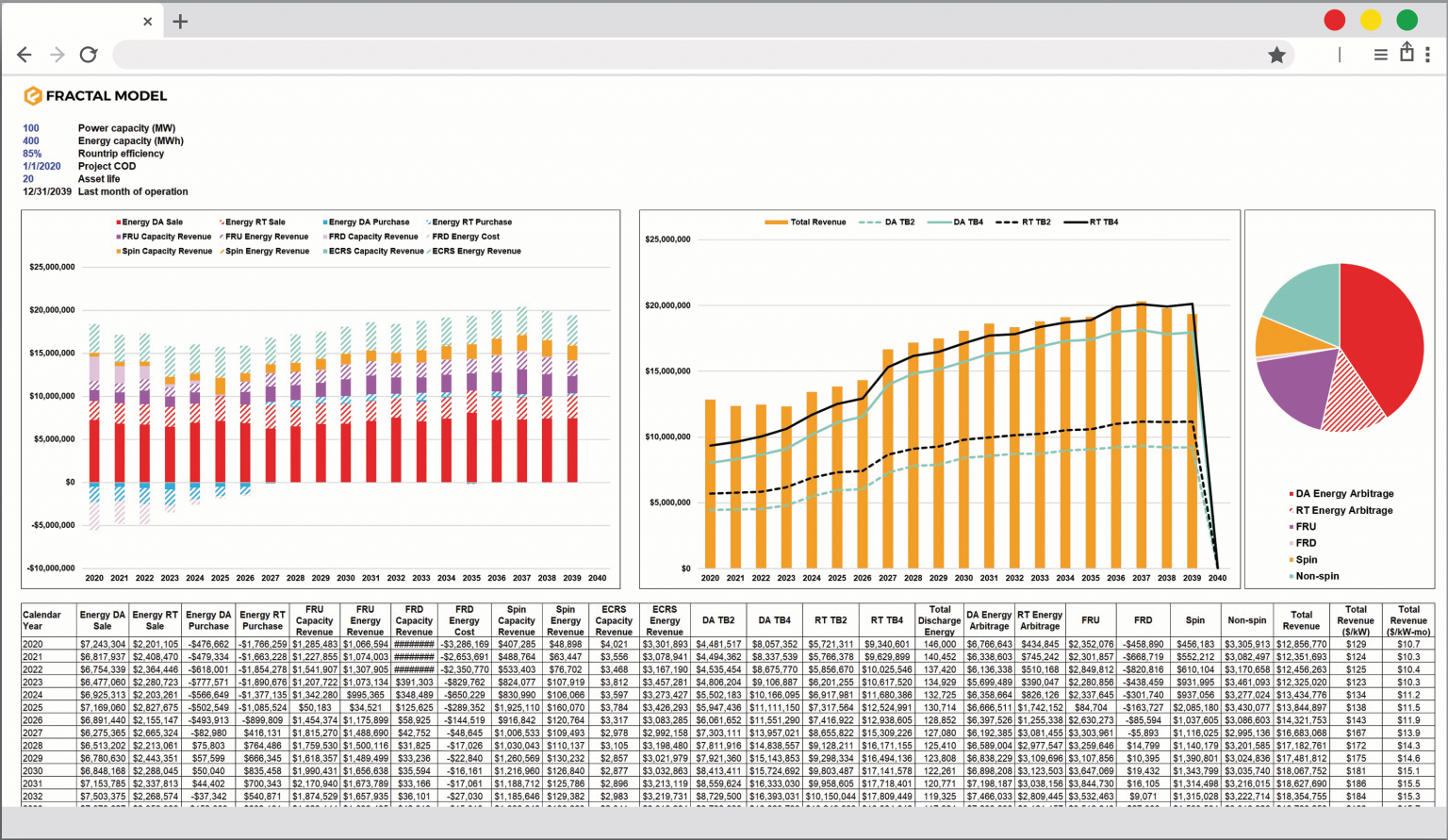Viewport: 1448px width, 840px height.
Task: Open the browser hamburger menu icon
Action: [x=1380, y=55]
